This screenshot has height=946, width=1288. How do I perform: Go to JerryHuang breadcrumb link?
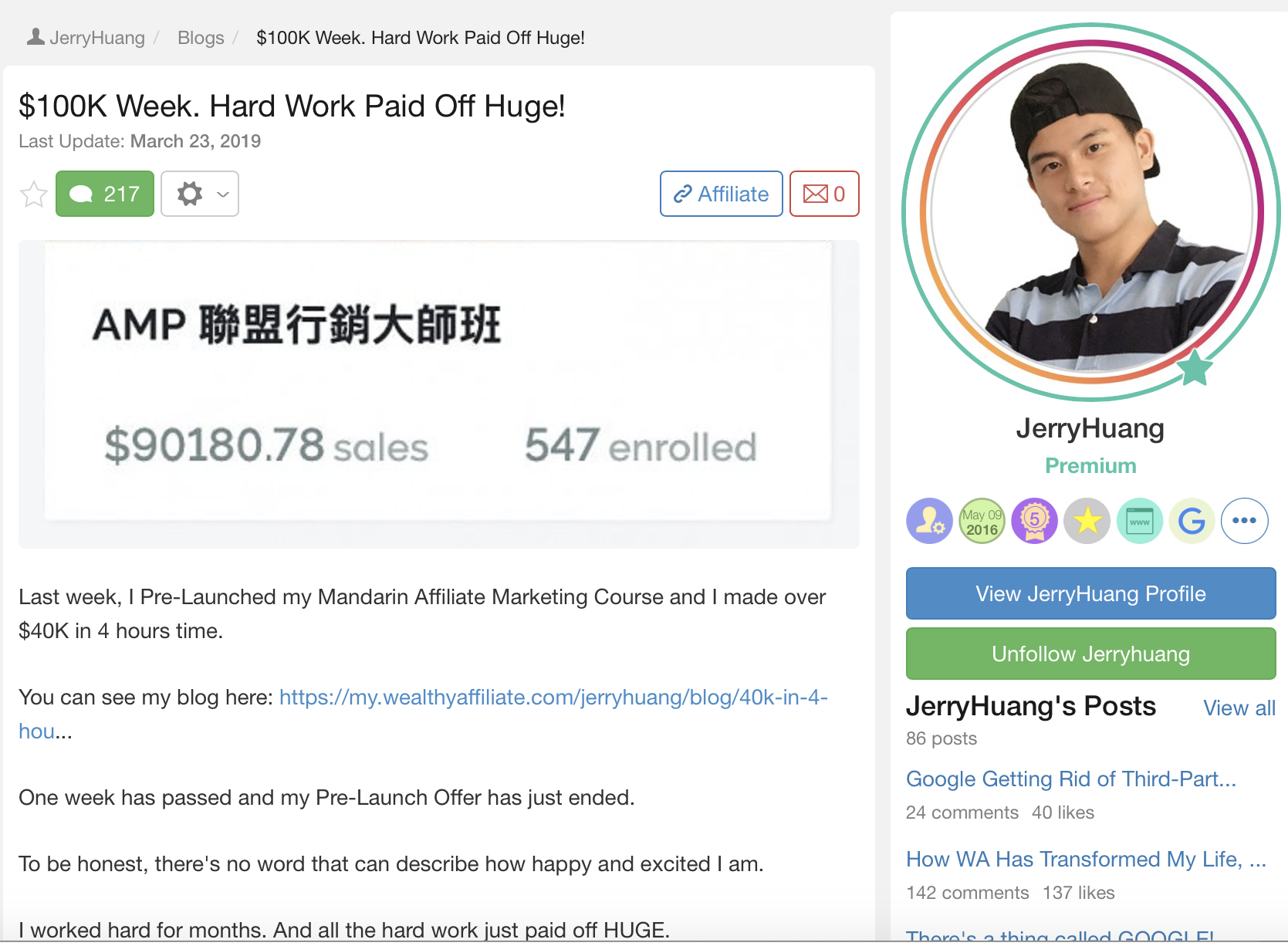point(97,38)
